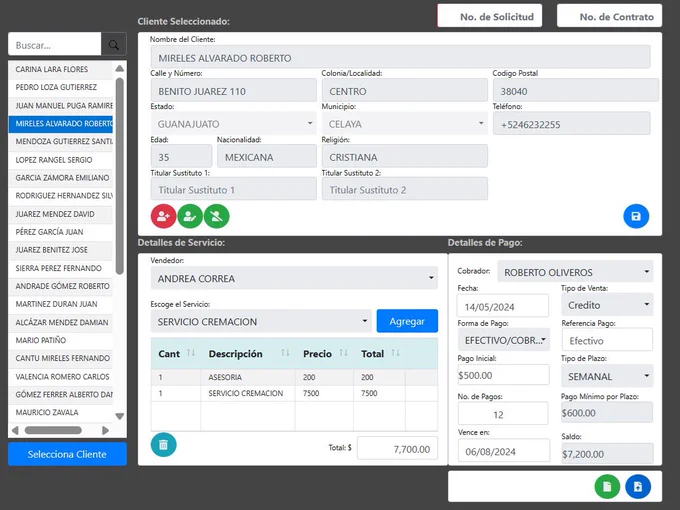Screen dimensions: 680x510
Task: Click the teal trash delete icon
Action: 163,445
